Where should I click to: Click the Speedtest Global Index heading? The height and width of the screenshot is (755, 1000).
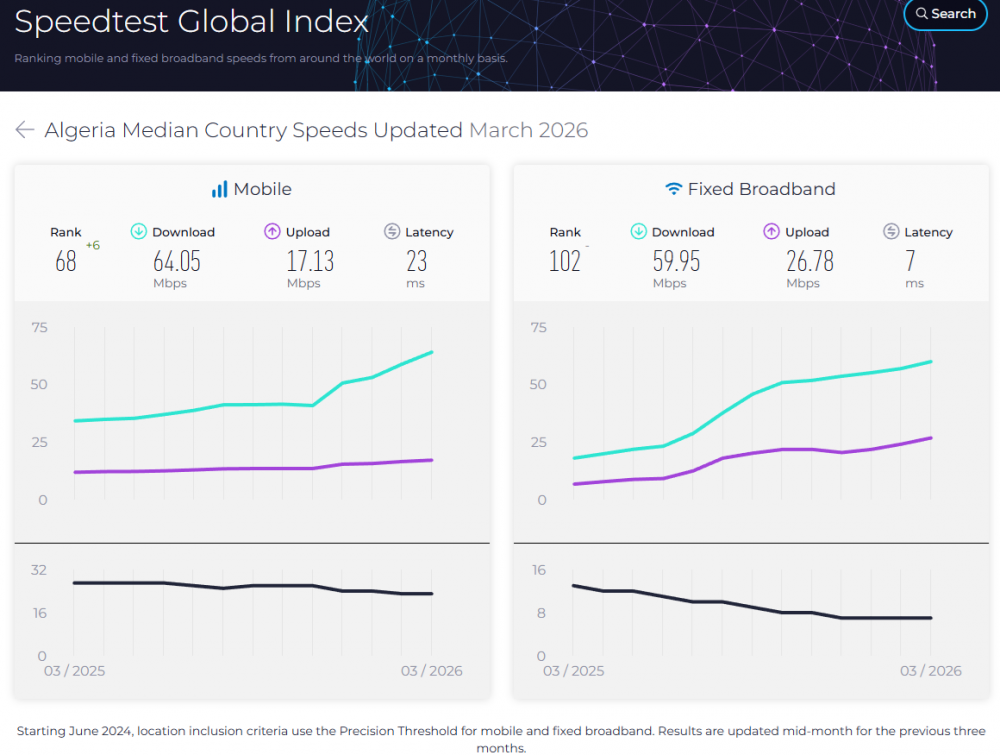pos(192,22)
